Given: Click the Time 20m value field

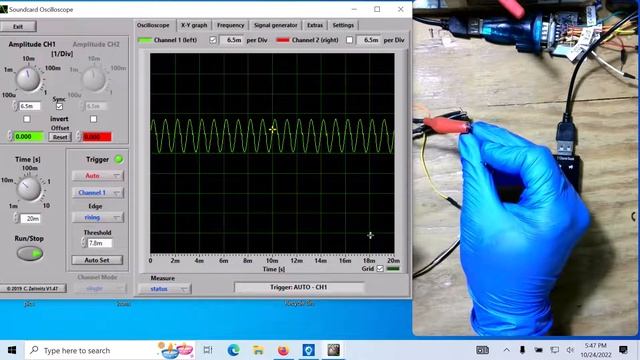Looking at the screenshot, I should coord(31,219).
